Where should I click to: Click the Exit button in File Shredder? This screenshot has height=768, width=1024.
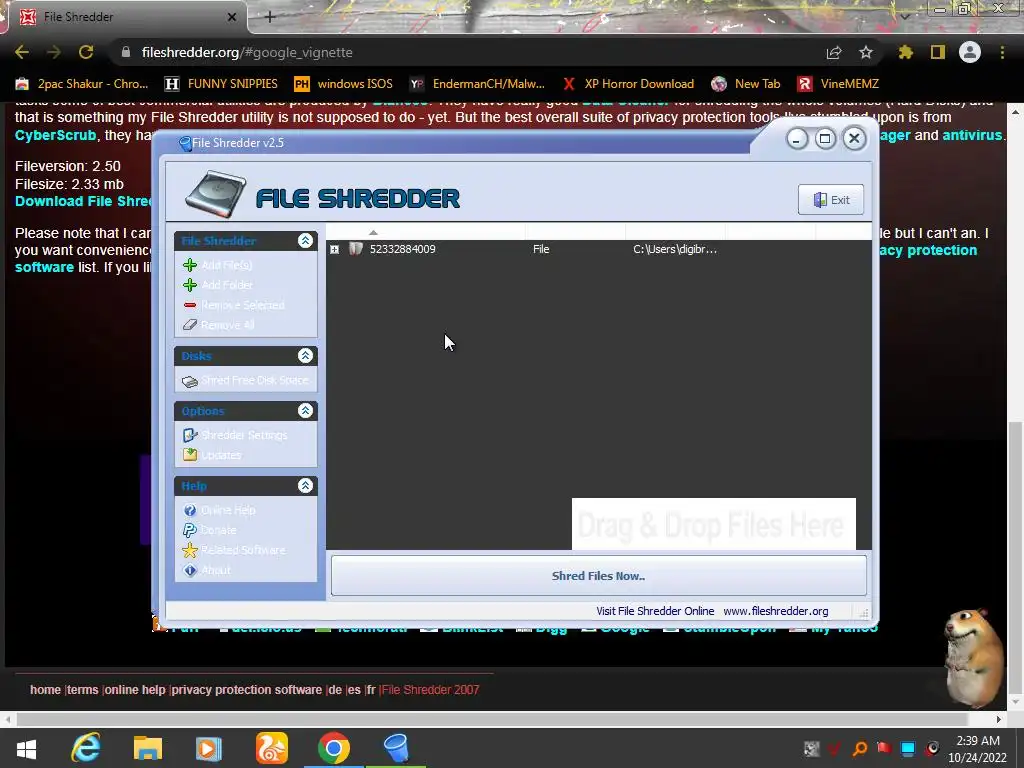[x=831, y=200]
